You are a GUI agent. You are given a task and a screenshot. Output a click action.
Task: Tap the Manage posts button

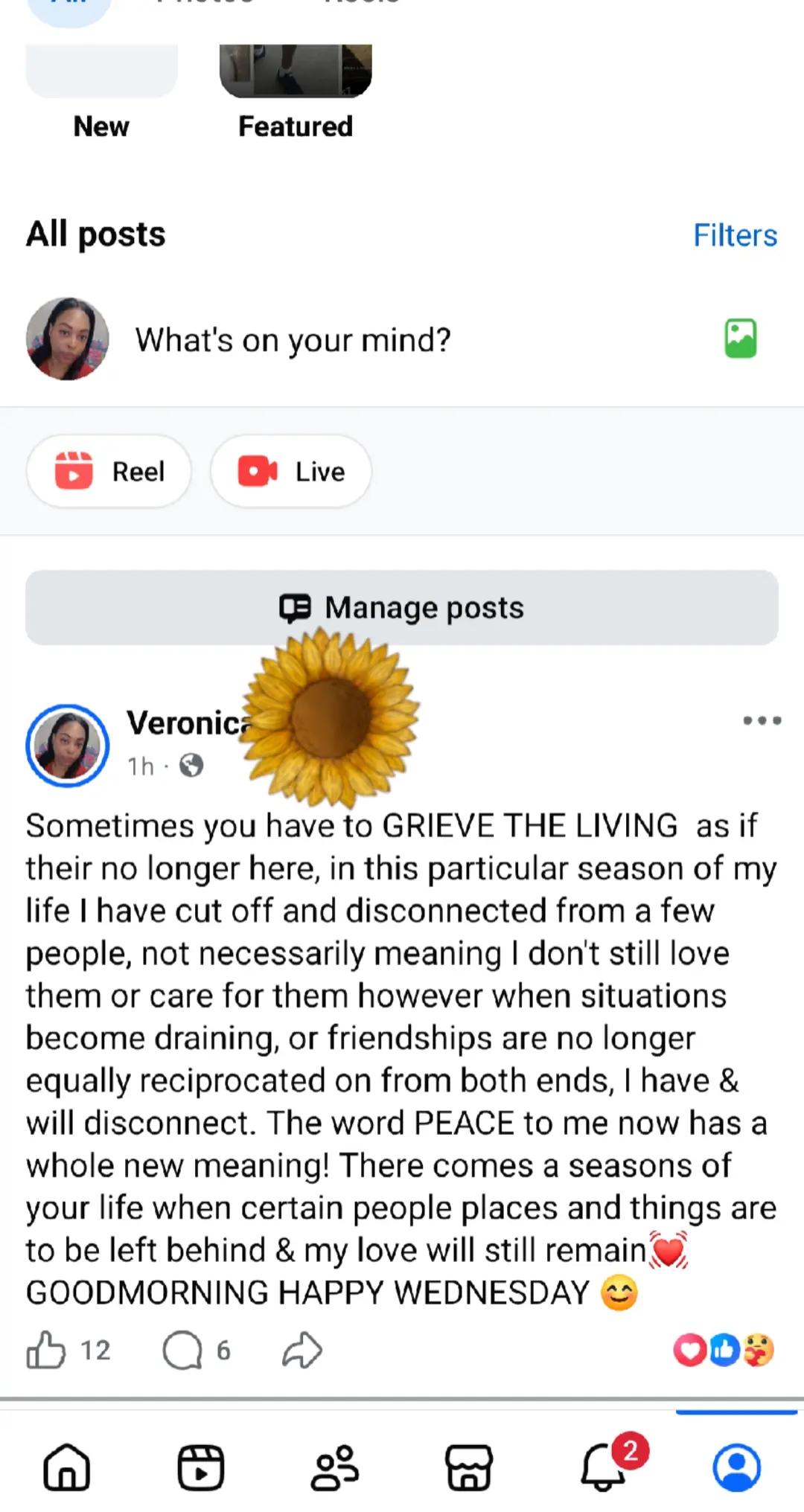coord(402,607)
